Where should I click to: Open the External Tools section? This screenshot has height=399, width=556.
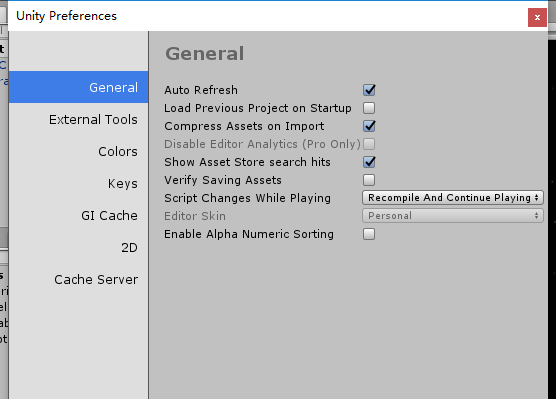click(x=78, y=120)
